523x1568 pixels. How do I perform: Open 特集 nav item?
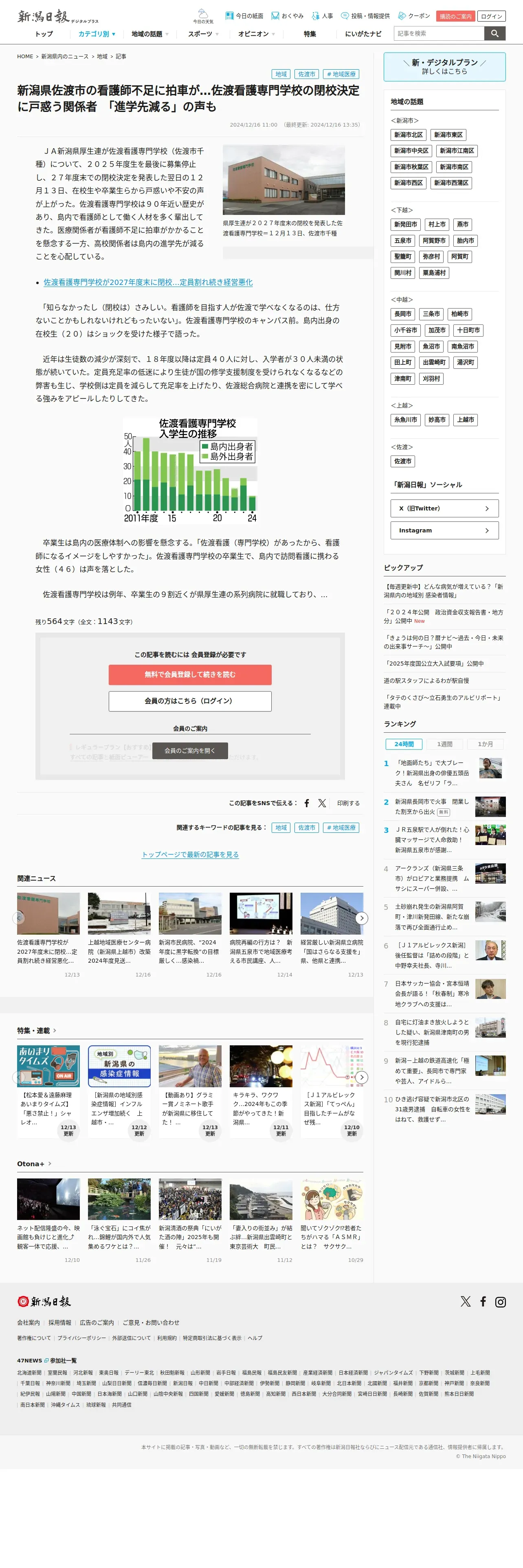click(310, 34)
